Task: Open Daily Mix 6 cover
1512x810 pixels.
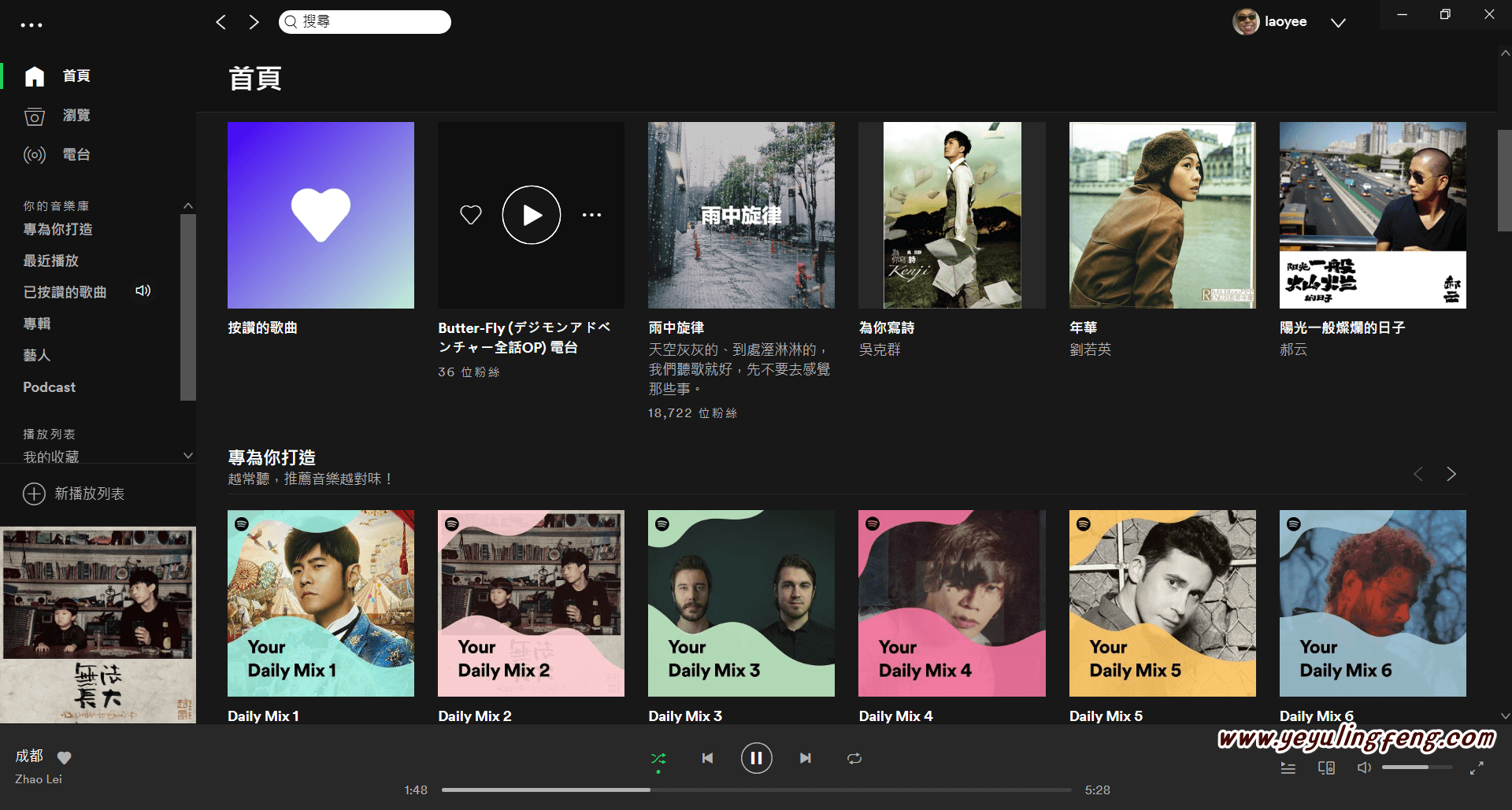Action: click(x=1373, y=603)
